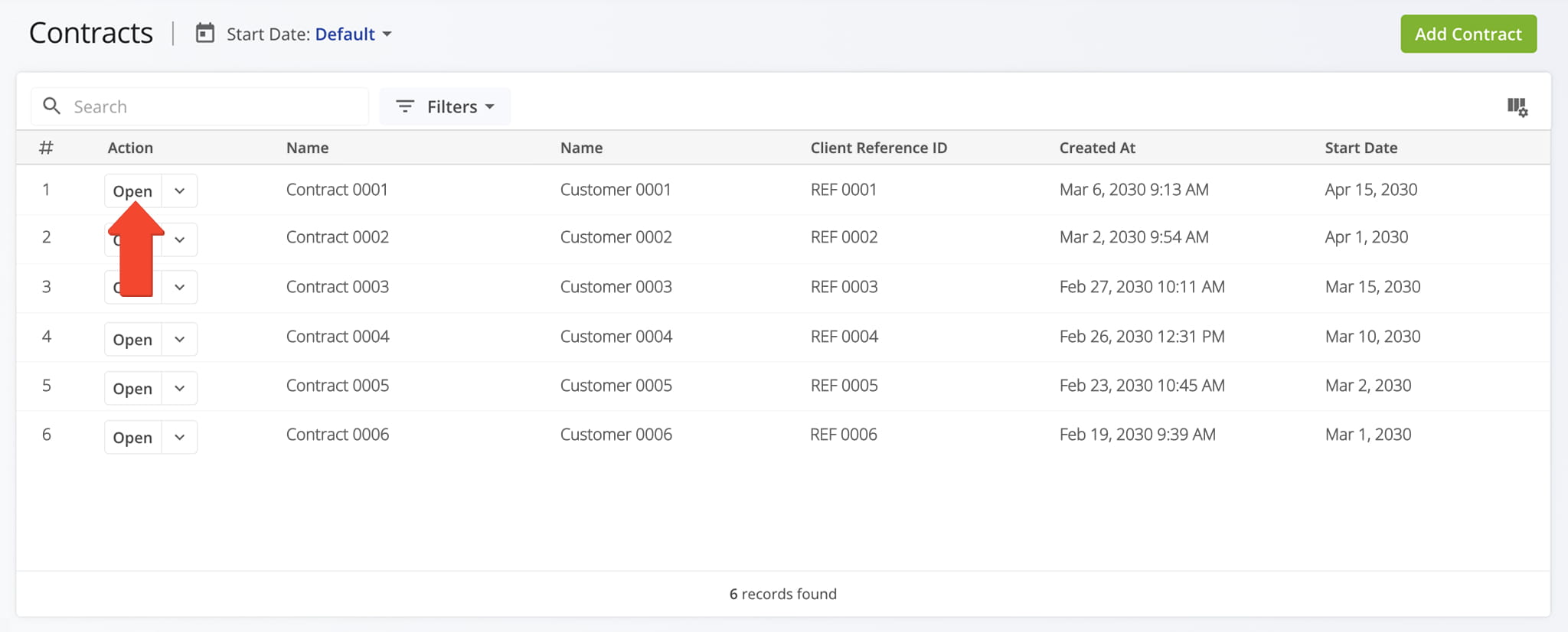The width and height of the screenshot is (1568, 632).
Task: Click the column settings icon
Action: (x=1517, y=107)
